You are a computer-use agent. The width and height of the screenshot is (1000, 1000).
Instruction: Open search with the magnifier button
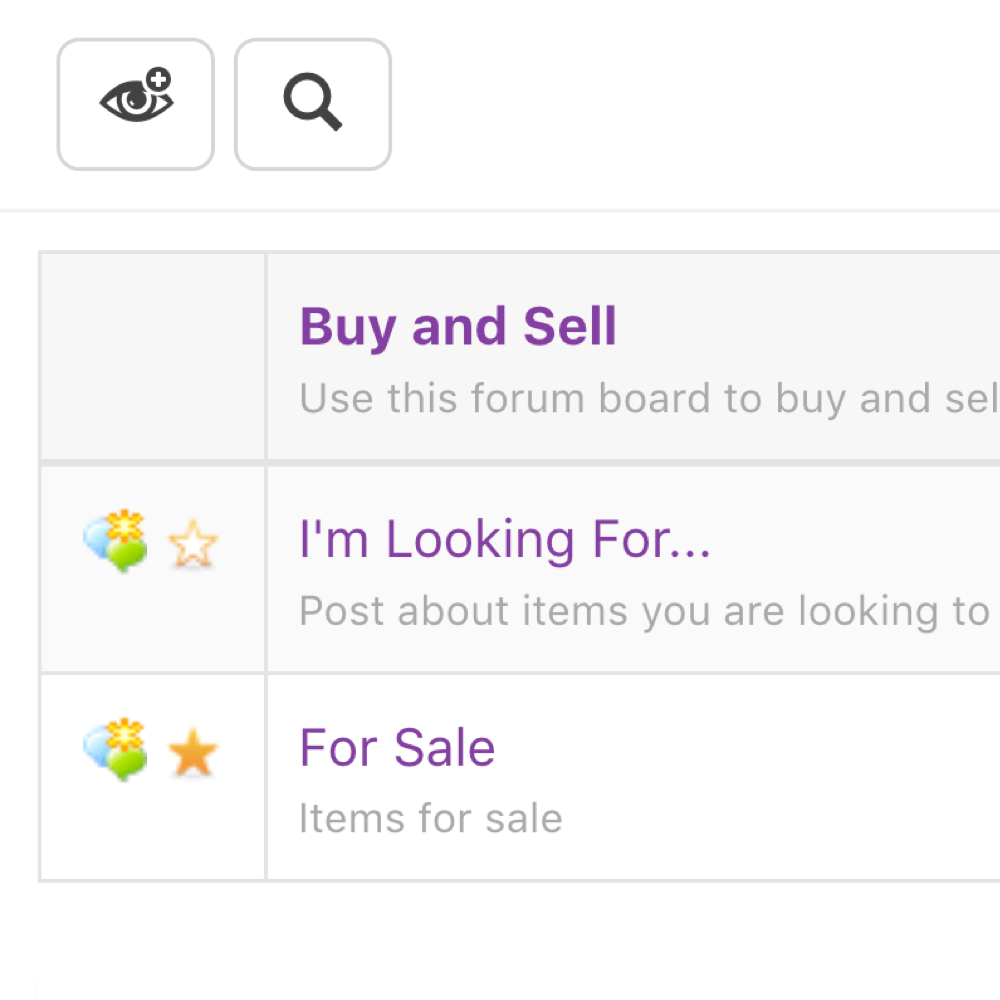click(312, 104)
